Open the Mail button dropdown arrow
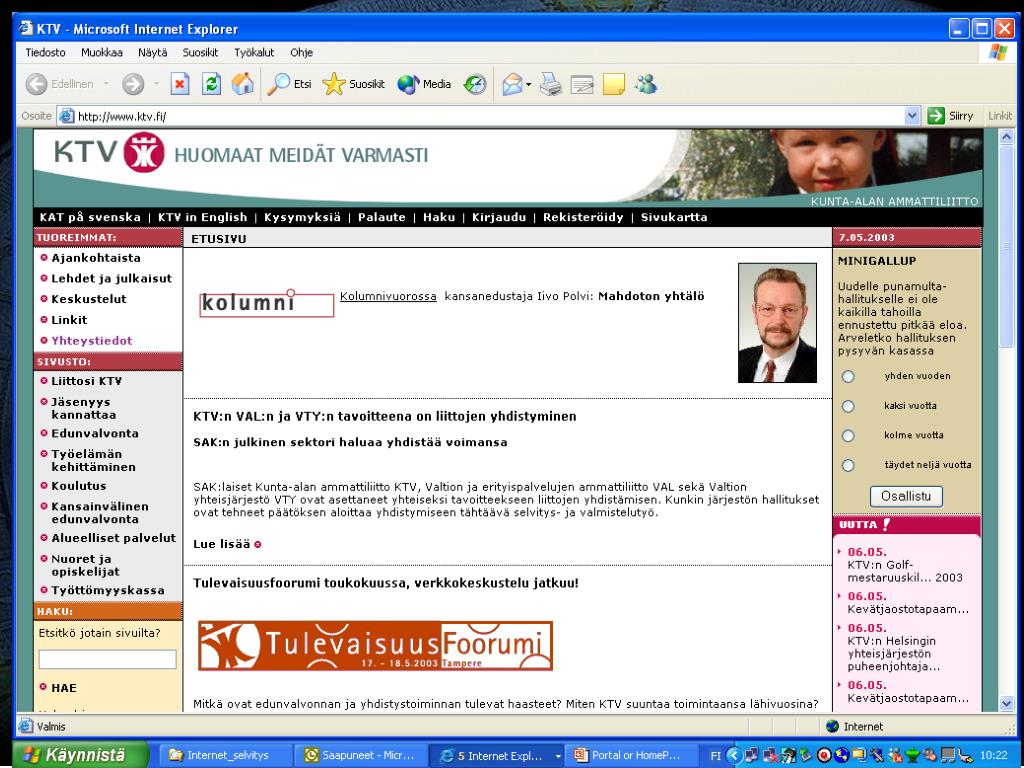The image size is (1024, 768). point(528,84)
